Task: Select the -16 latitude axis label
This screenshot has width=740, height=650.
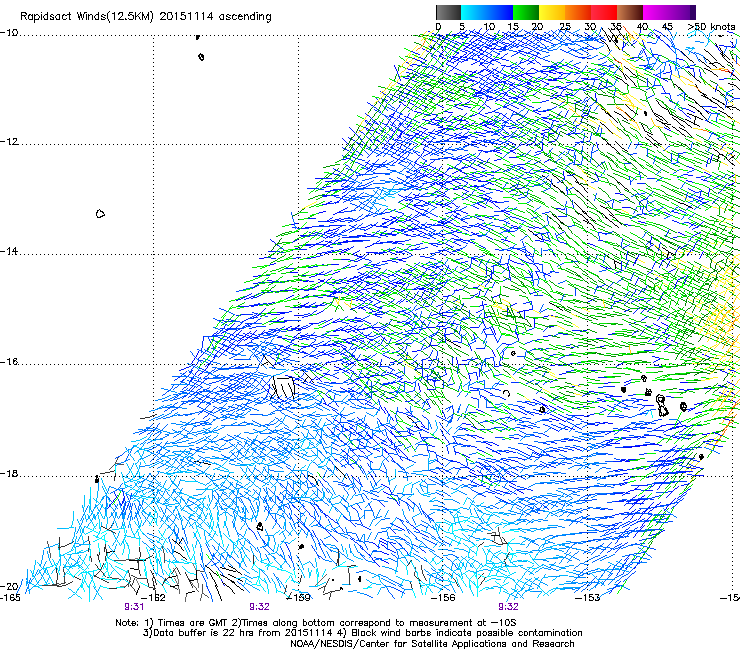Action: pos(9,362)
